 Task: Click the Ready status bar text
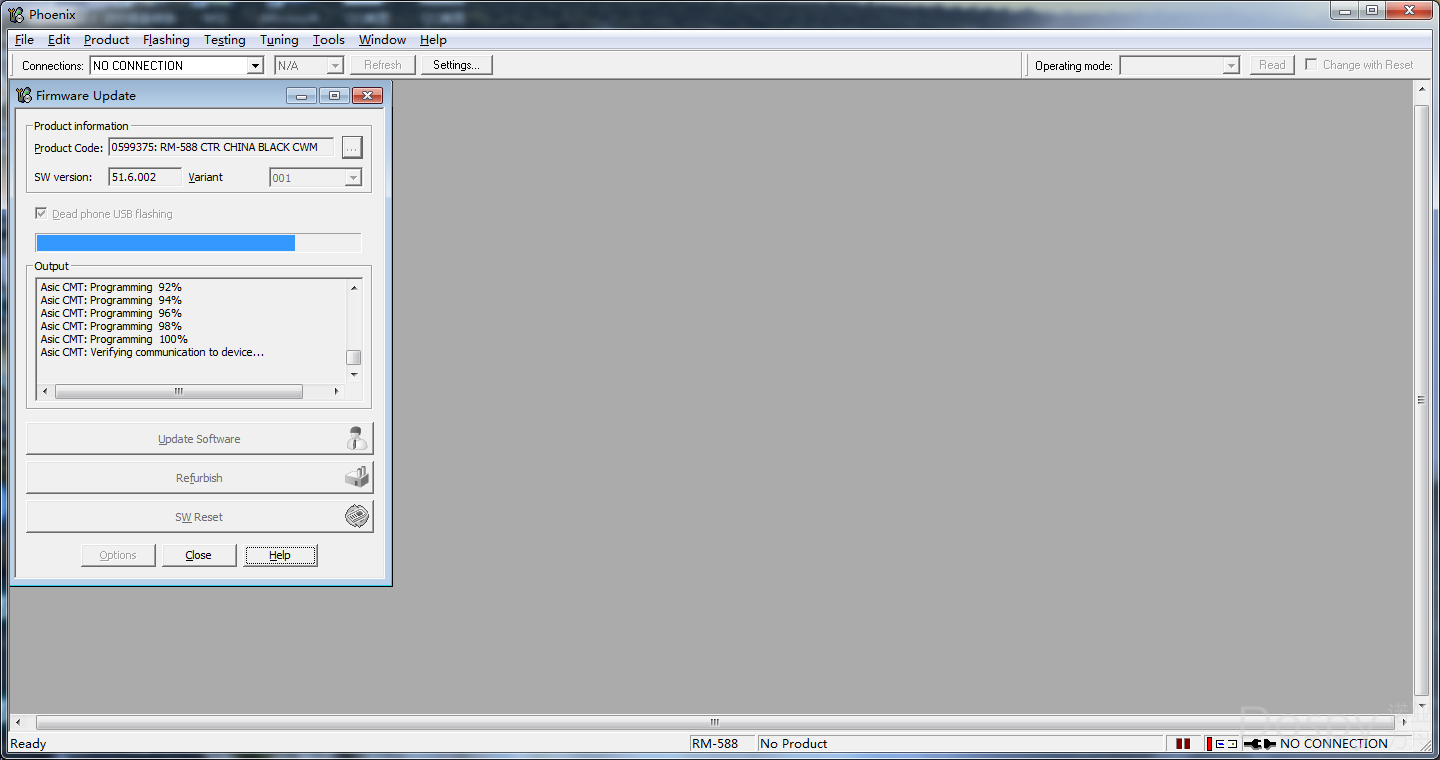coord(28,743)
